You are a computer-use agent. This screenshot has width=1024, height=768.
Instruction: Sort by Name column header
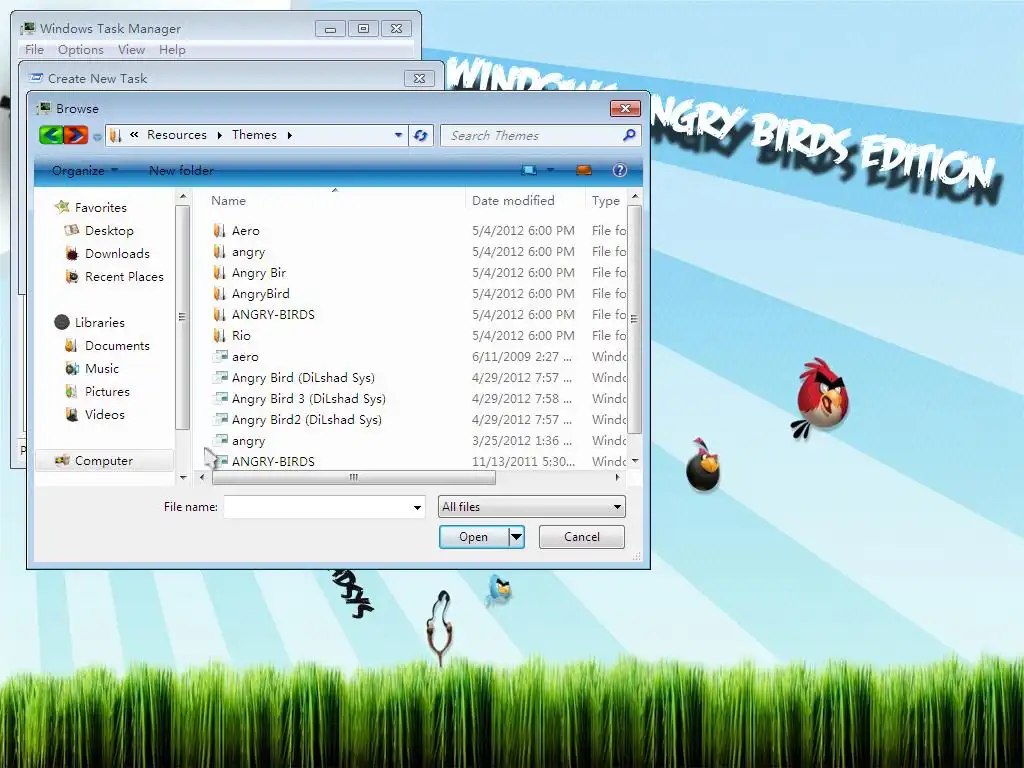229,200
